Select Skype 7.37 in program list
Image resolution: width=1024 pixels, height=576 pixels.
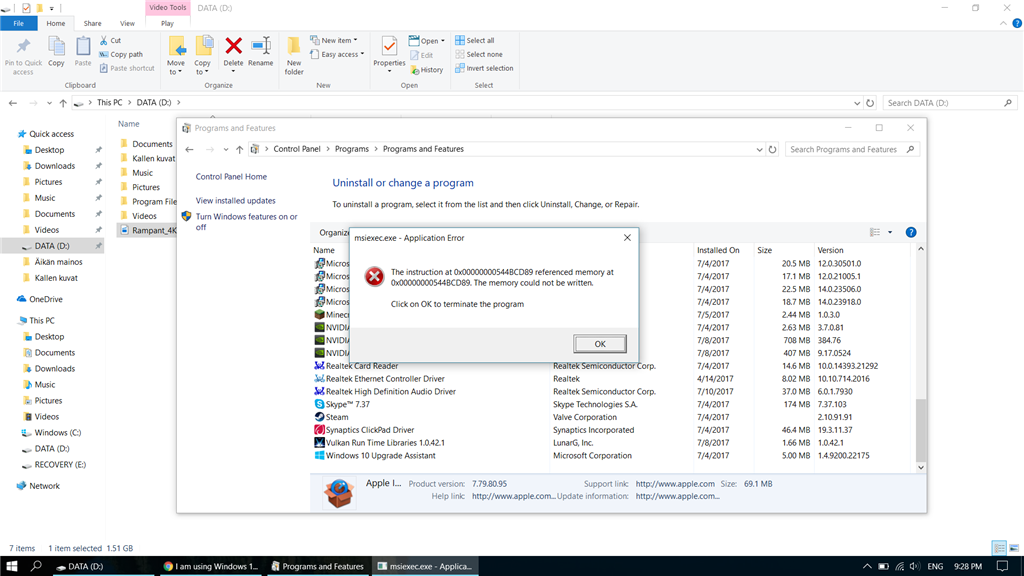click(x=613, y=404)
